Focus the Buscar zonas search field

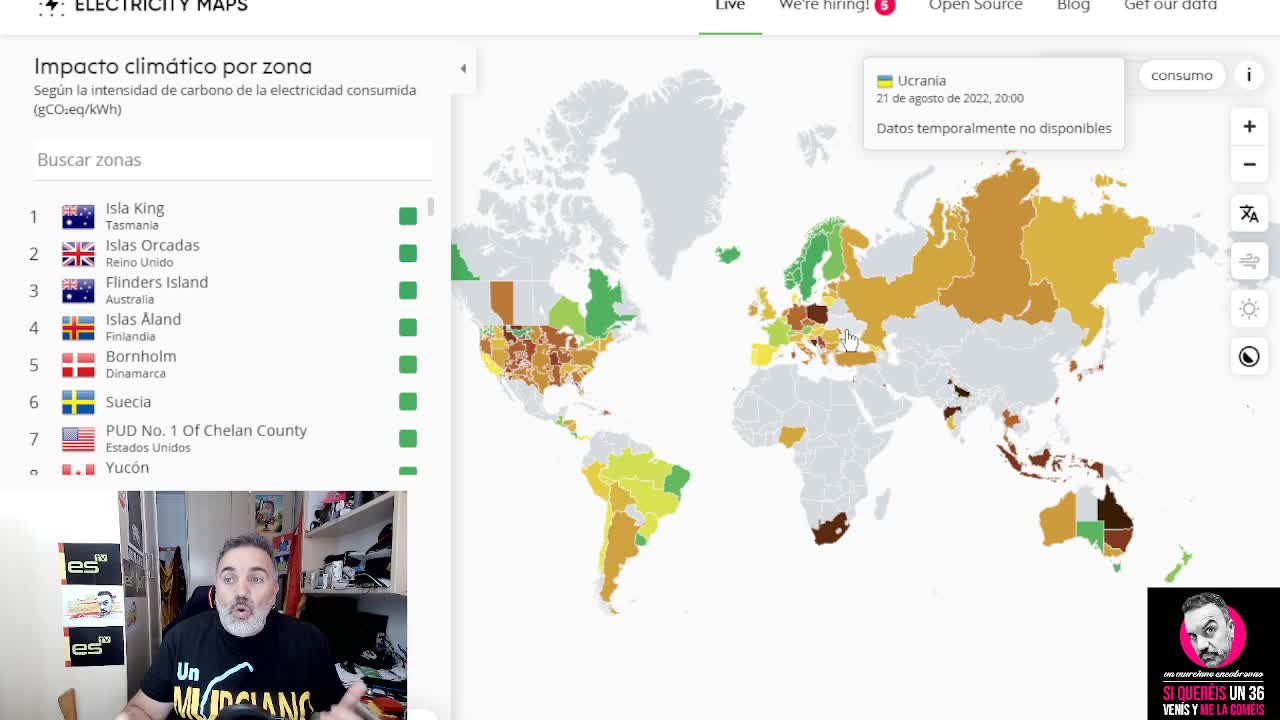coord(232,160)
